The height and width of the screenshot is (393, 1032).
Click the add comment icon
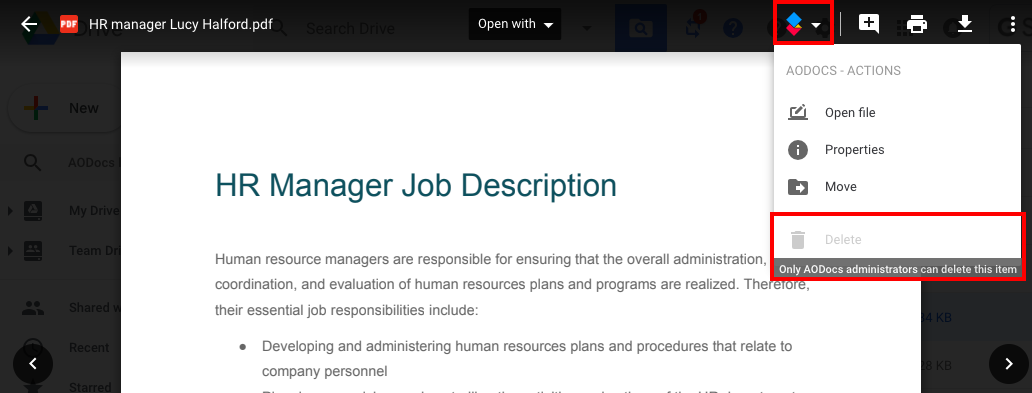coord(869,24)
